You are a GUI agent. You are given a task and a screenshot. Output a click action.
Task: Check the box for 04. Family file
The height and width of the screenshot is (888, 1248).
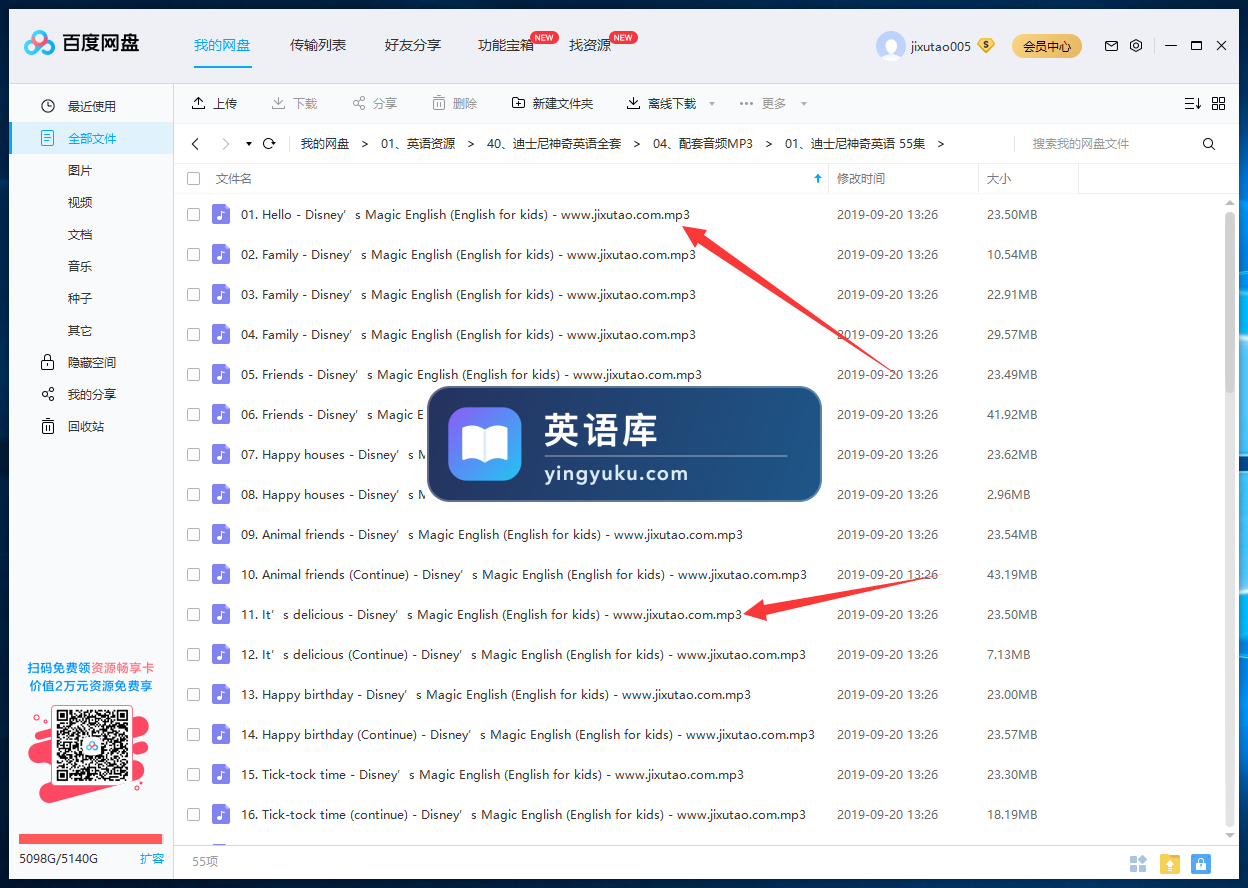(x=193, y=334)
